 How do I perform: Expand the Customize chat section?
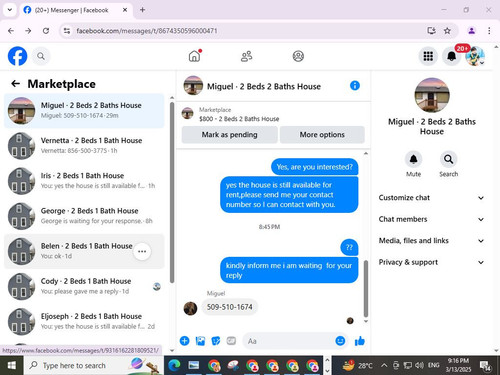pyautogui.click(x=431, y=198)
